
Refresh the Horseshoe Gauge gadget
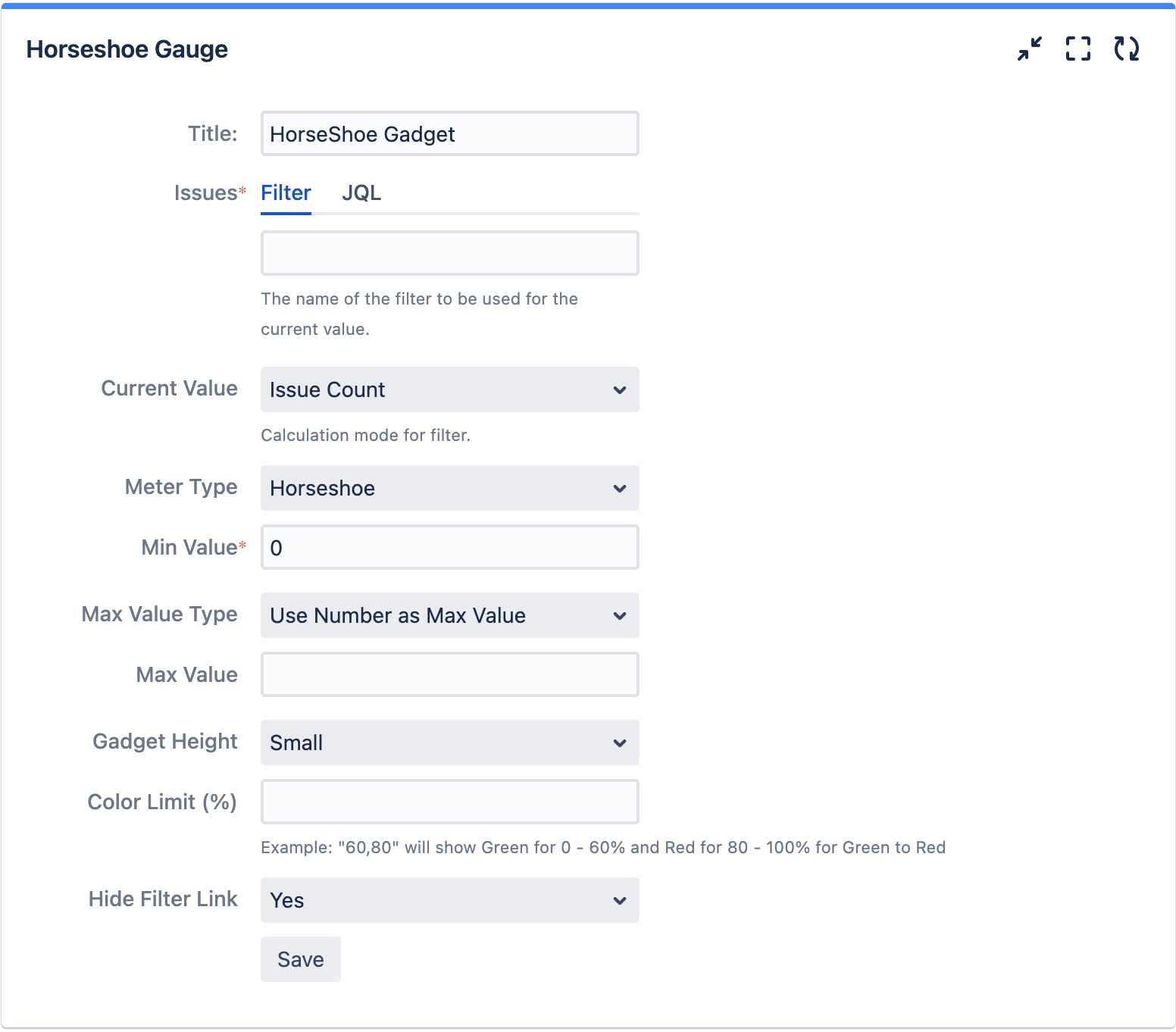tap(1126, 49)
